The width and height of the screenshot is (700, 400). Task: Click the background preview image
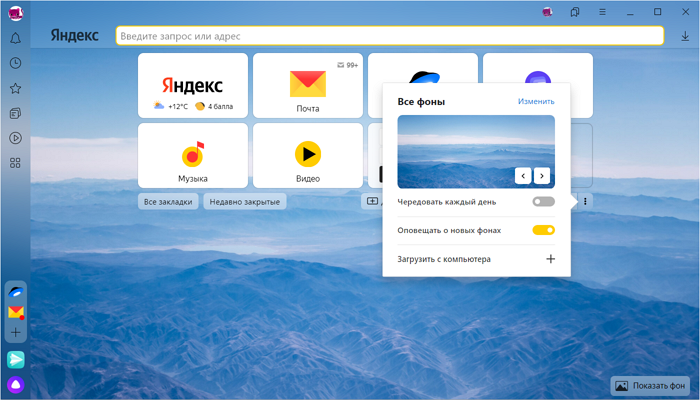tap(476, 152)
